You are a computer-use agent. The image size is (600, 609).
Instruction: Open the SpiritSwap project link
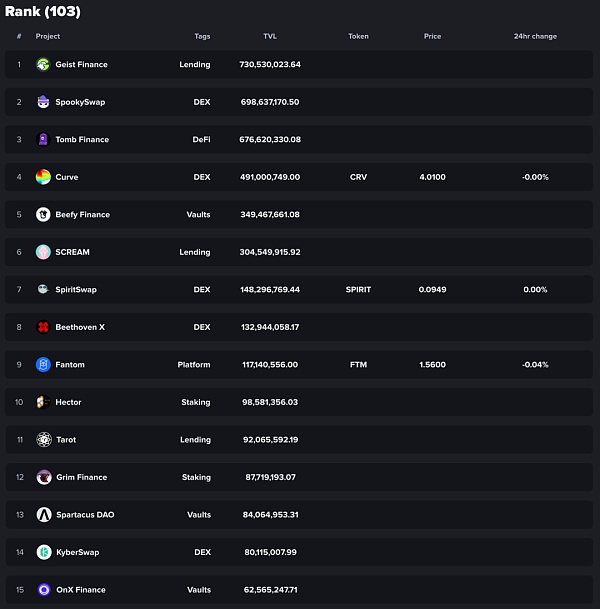tap(76, 290)
